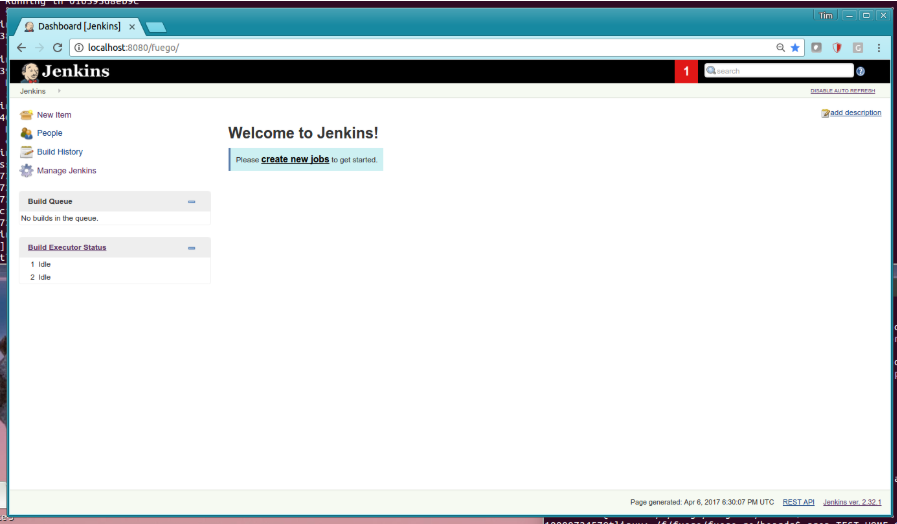Click the Build History notepad icon
The height and width of the screenshot is (524, 897).
click(x=26, y=152)
